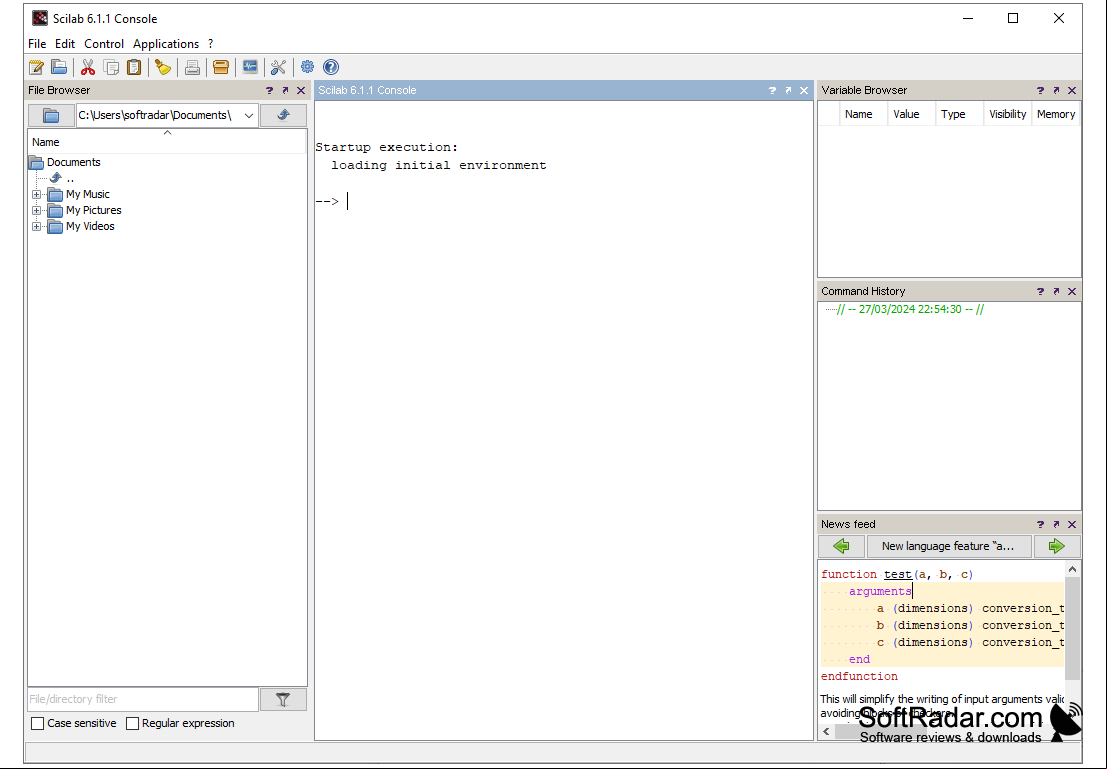
Task: Undock the Command History panel
Action: tap(1056, 292)
